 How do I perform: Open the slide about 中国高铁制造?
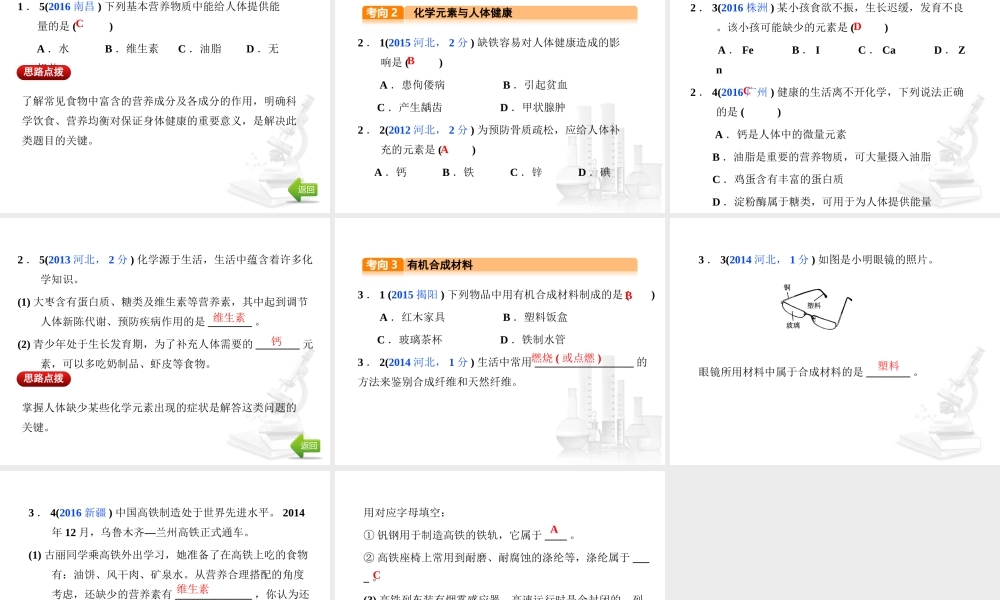[165, 535]
